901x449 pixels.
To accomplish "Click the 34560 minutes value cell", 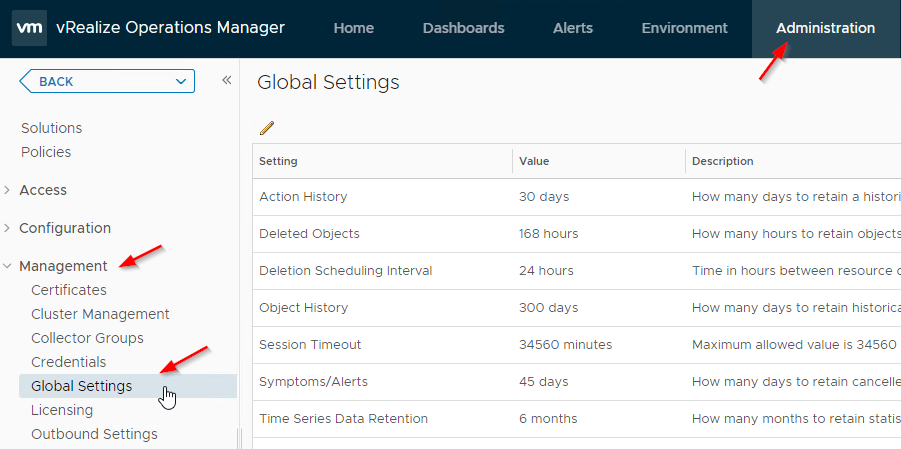I will pyautogui.click(x=565, y=345).
